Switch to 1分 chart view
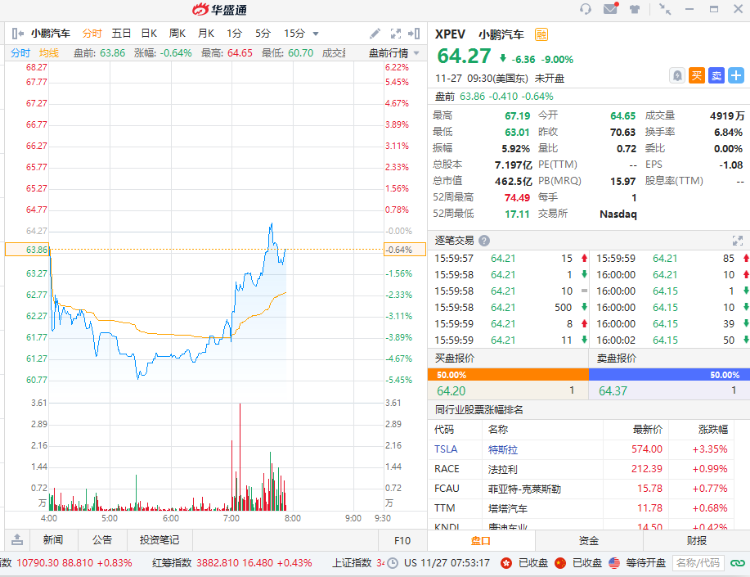 [234, 33]
